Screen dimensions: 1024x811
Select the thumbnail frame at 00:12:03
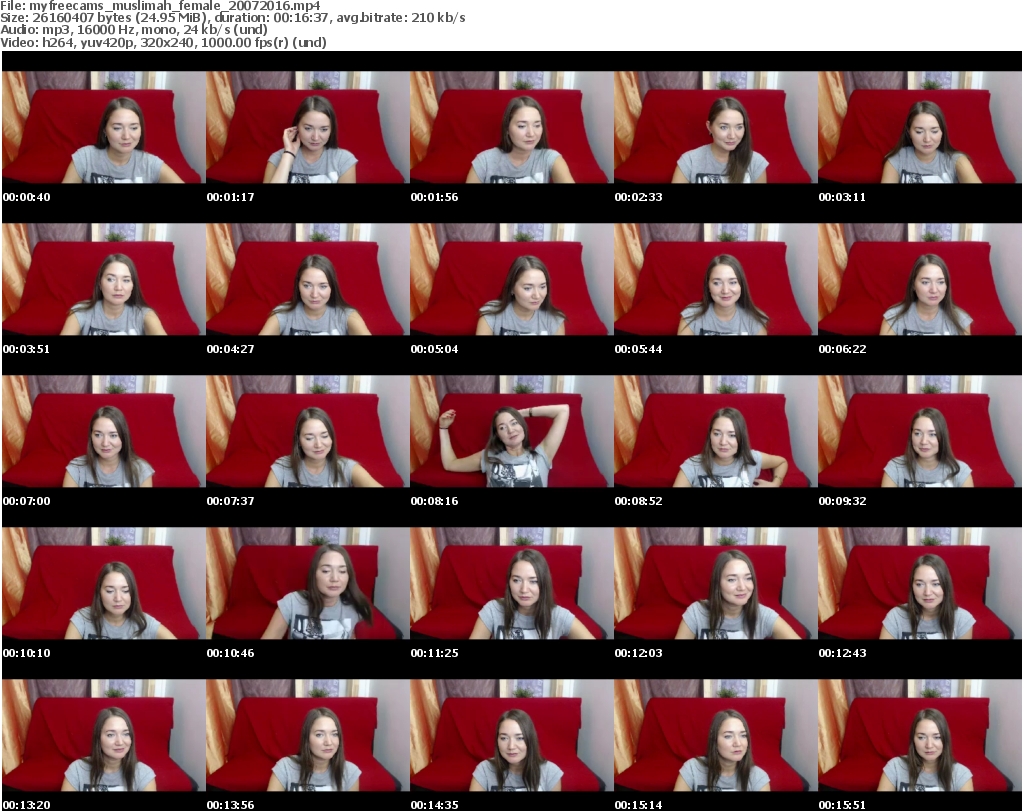point(716,584)
